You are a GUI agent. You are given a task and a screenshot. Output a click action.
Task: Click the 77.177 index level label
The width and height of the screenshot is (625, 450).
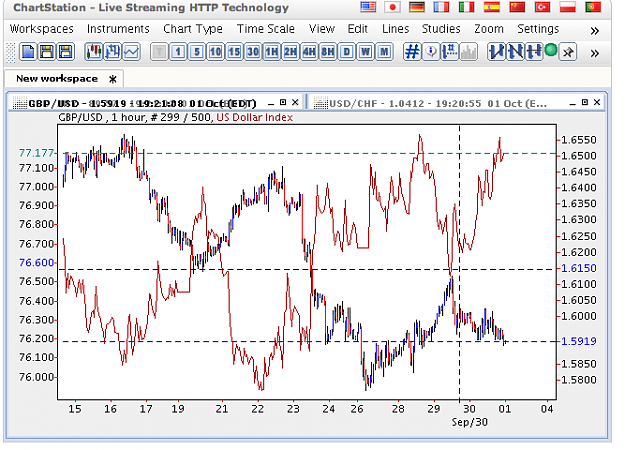[36, 153]
